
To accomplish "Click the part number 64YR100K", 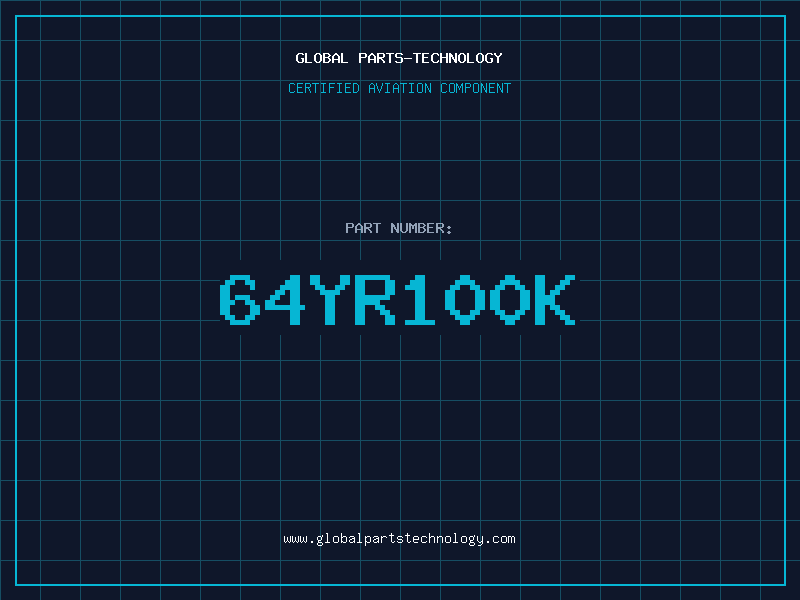I will 398,299.
